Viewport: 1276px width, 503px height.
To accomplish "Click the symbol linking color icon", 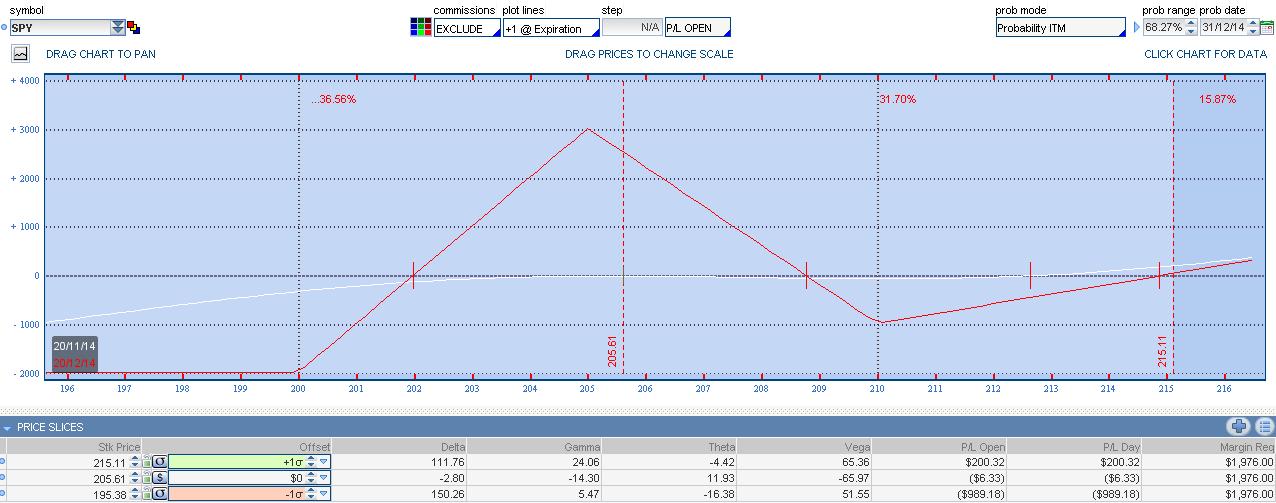I will click(x=134, y=28).
